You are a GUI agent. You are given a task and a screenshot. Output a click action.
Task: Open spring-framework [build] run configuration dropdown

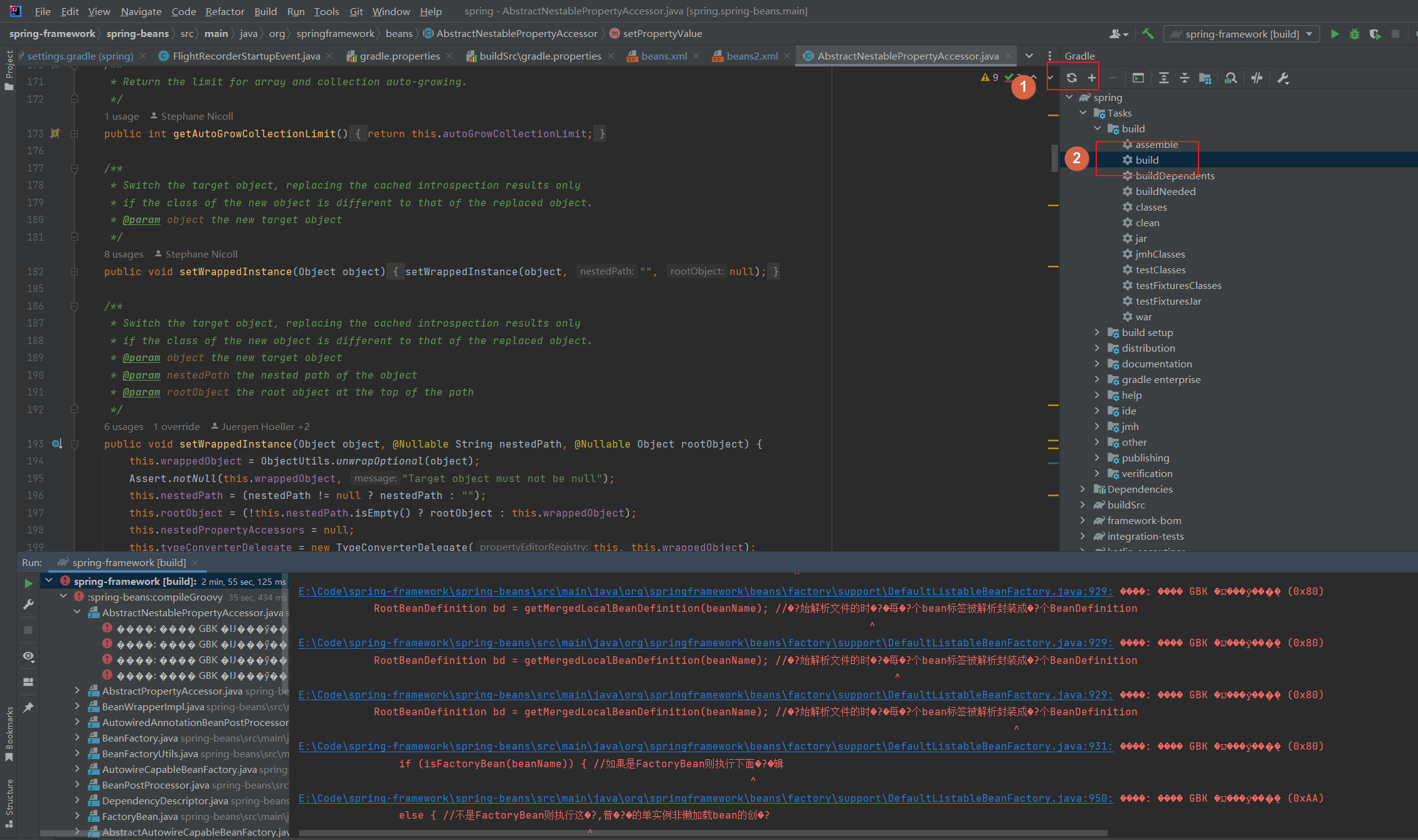click(x=1242, y=34)
